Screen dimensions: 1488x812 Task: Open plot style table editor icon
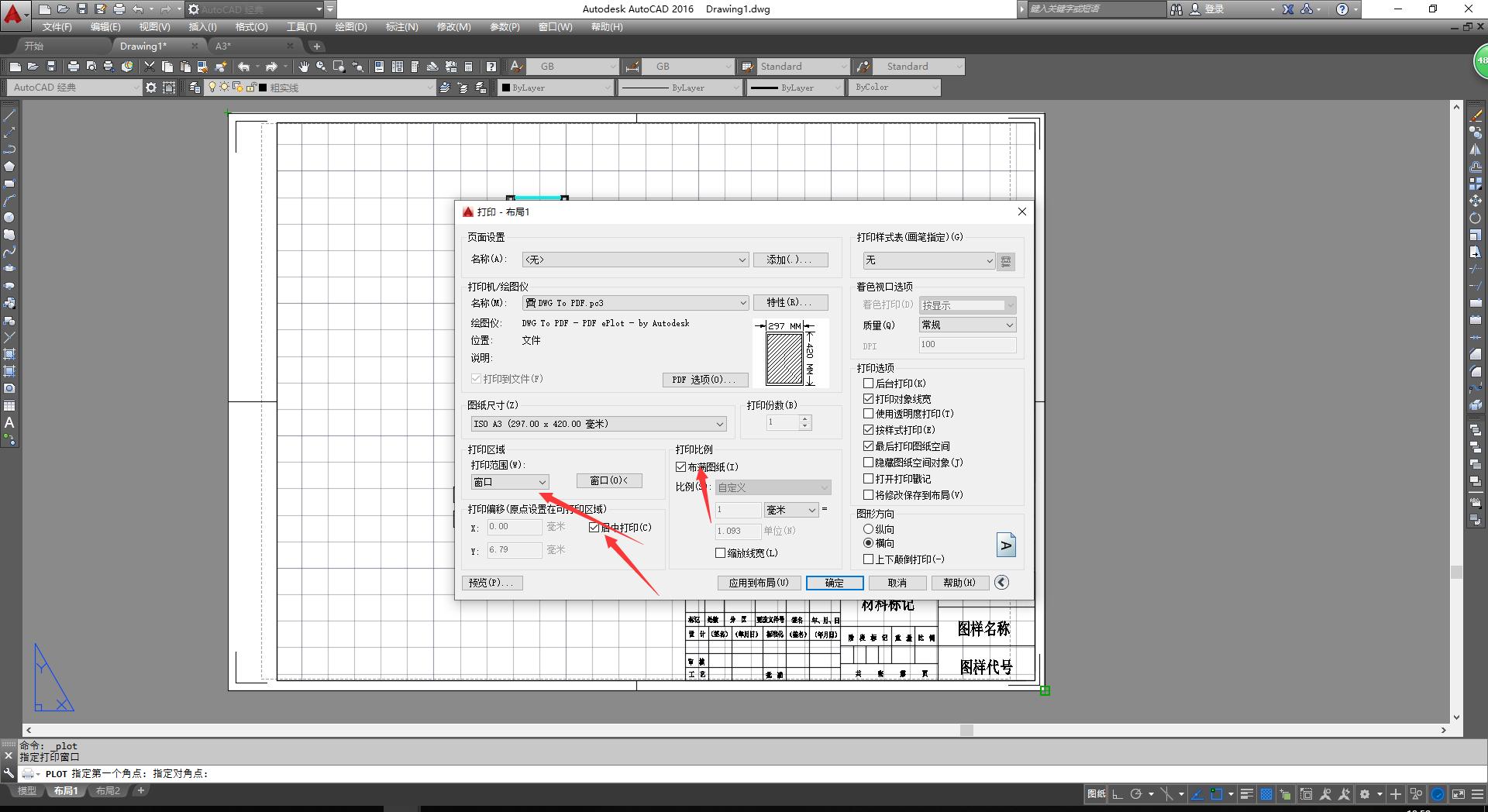(x=1006, y=261)
